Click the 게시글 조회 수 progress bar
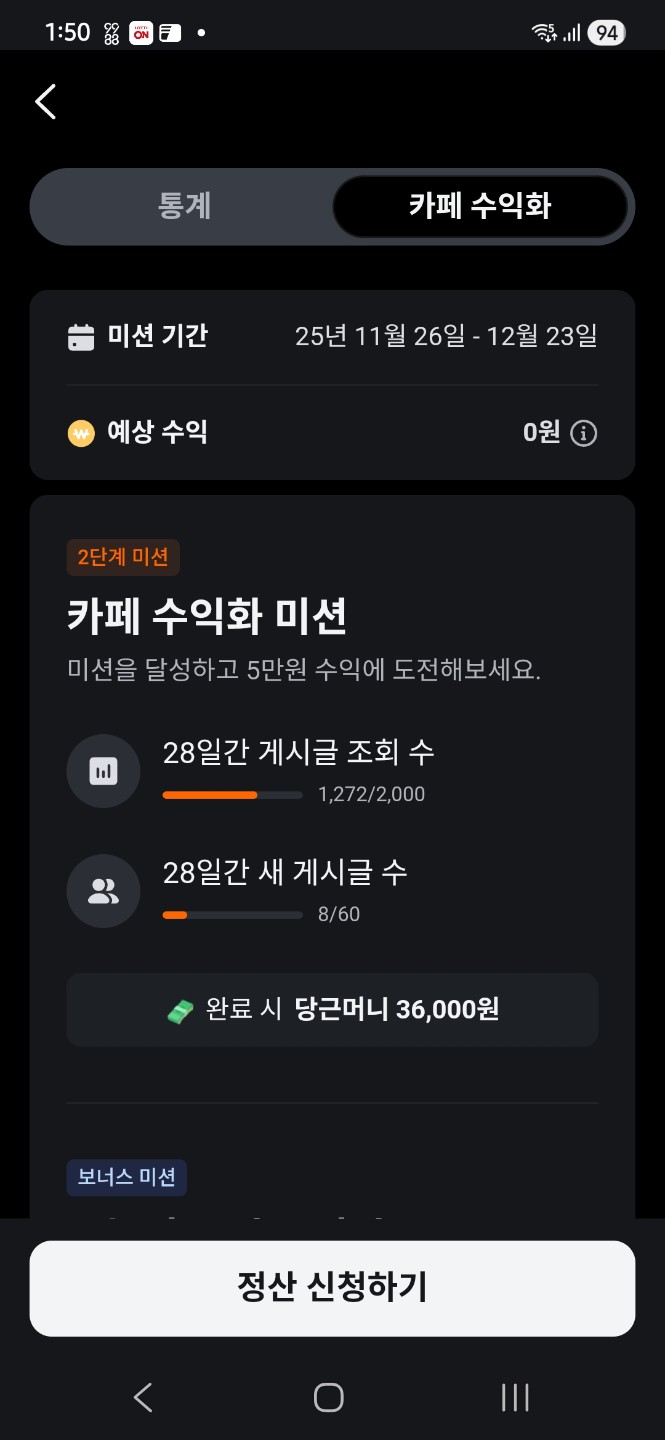665x1440 pixels. point(232,795)
